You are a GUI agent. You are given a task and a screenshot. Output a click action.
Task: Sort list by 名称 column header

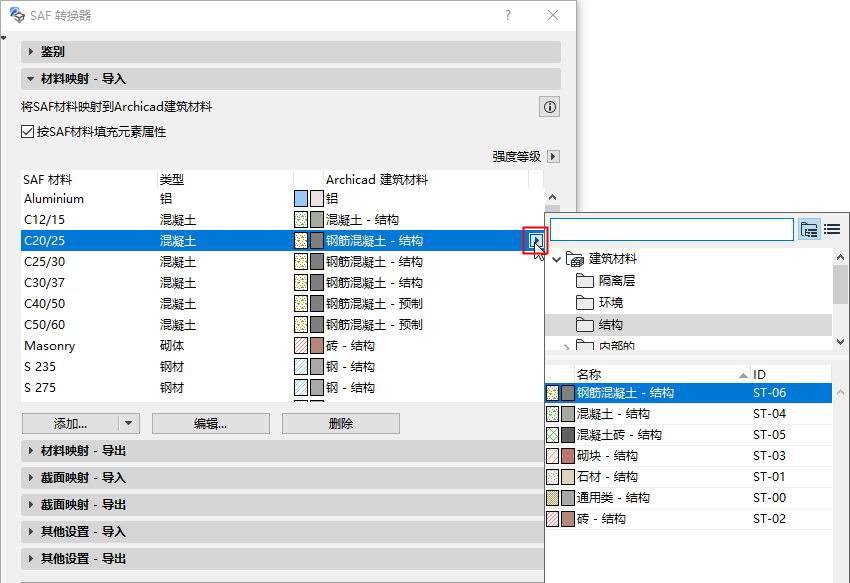tap(662, 374)
